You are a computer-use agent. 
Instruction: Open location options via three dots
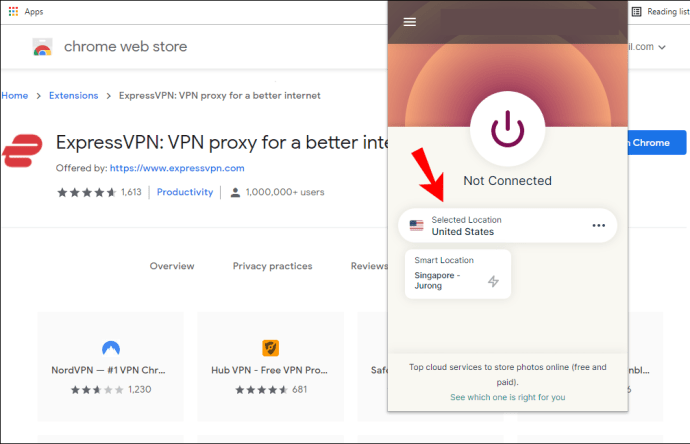point(598,225)
